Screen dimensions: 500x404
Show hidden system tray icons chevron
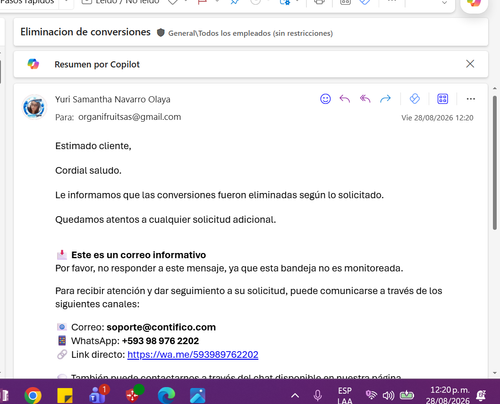coord(295,396)
